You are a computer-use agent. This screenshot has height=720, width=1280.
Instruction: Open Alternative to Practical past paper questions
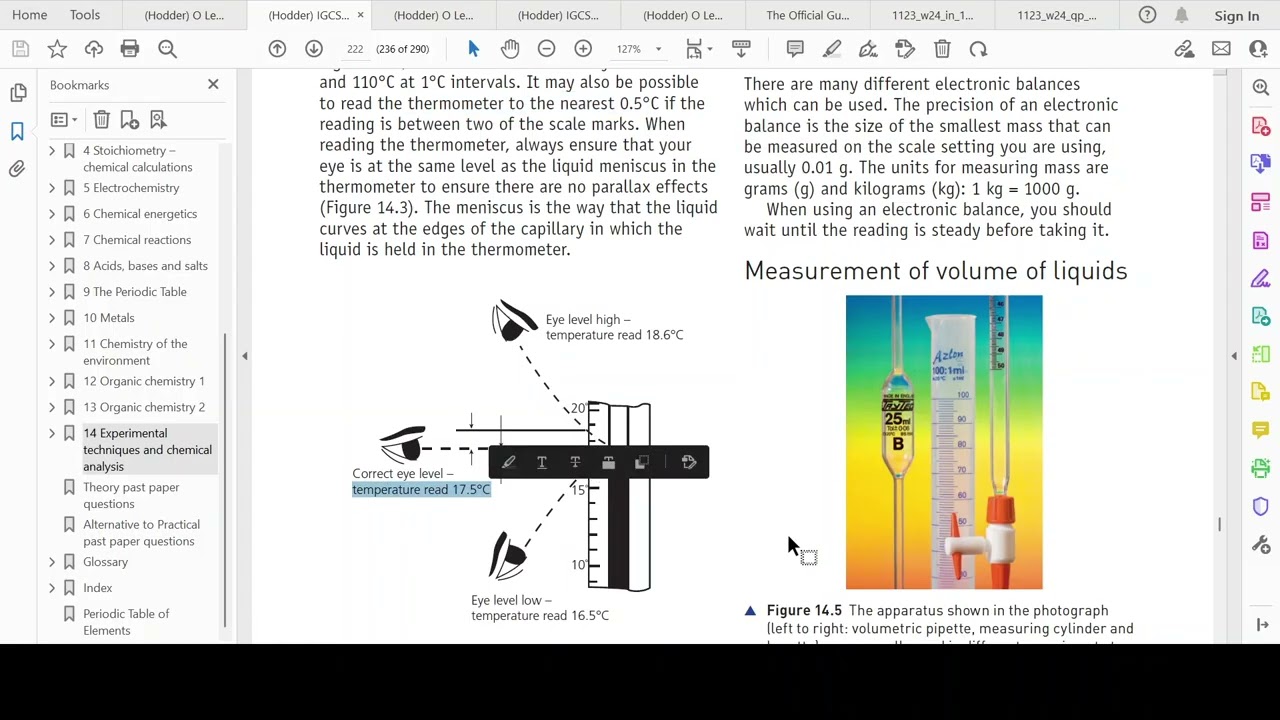[141, 533]
